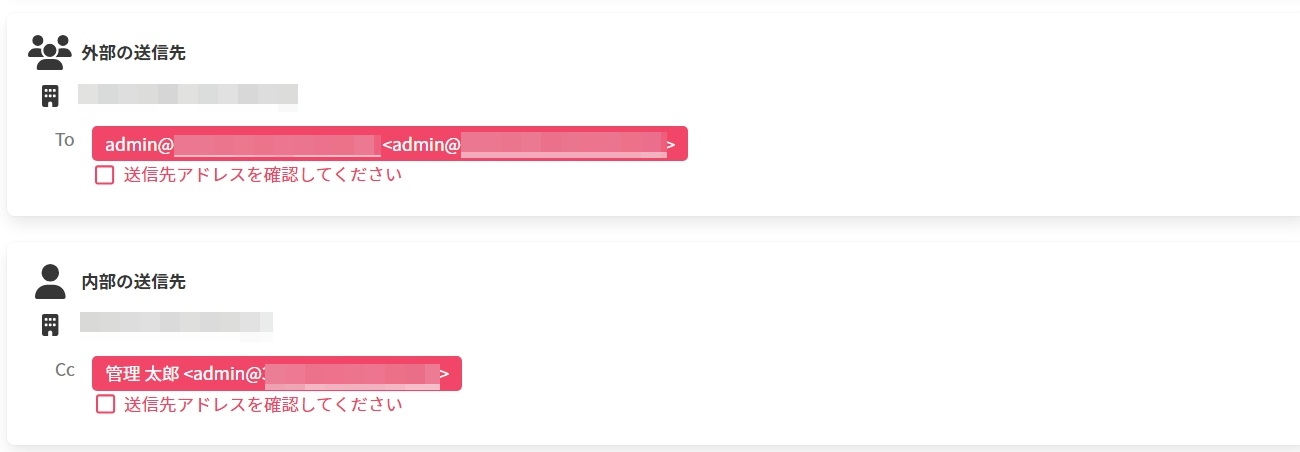Click 送信先アドレスを確認してください text under Cc
Screen dimensions: 1300x452
click(x=262, y=404)
